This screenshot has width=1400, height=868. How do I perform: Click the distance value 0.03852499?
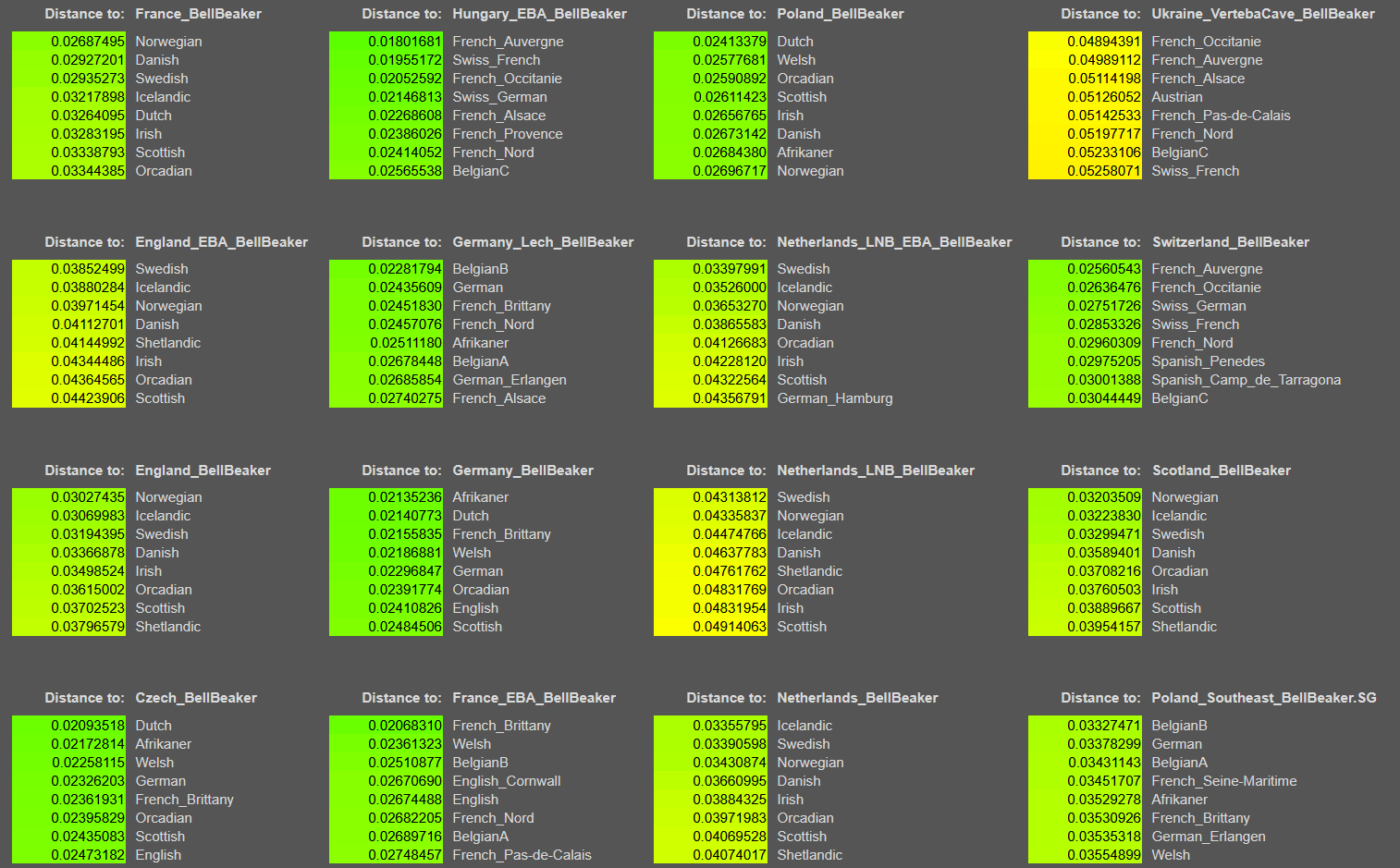pyautogui.click(x=88, y=269)
